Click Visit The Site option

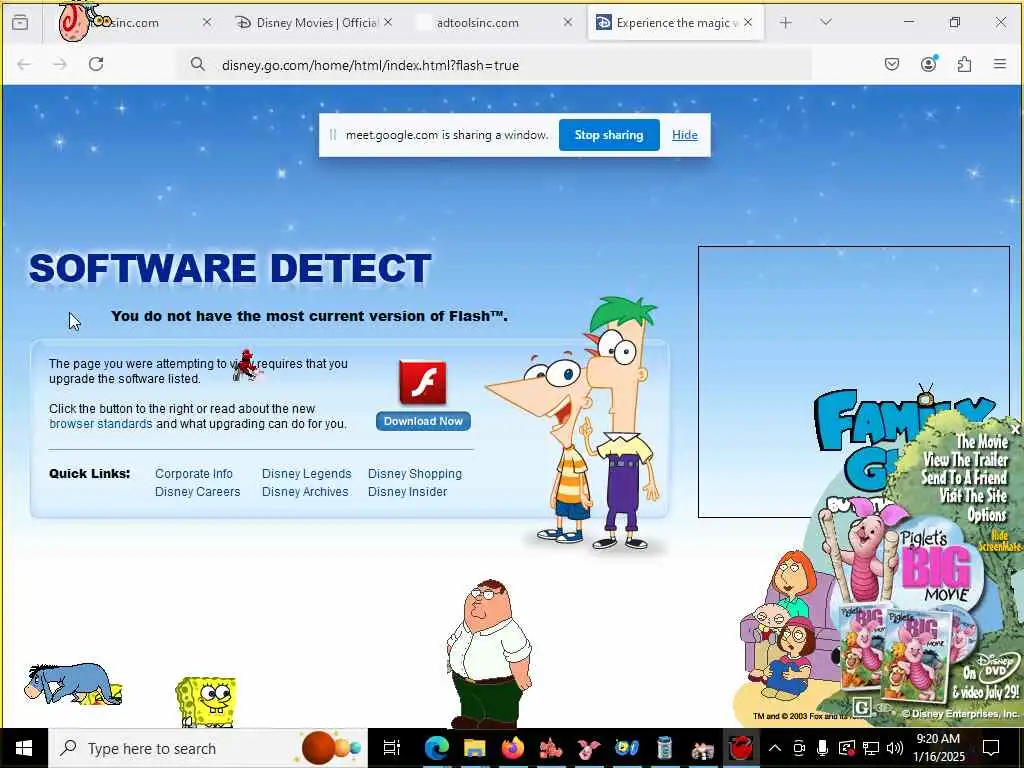973,496
